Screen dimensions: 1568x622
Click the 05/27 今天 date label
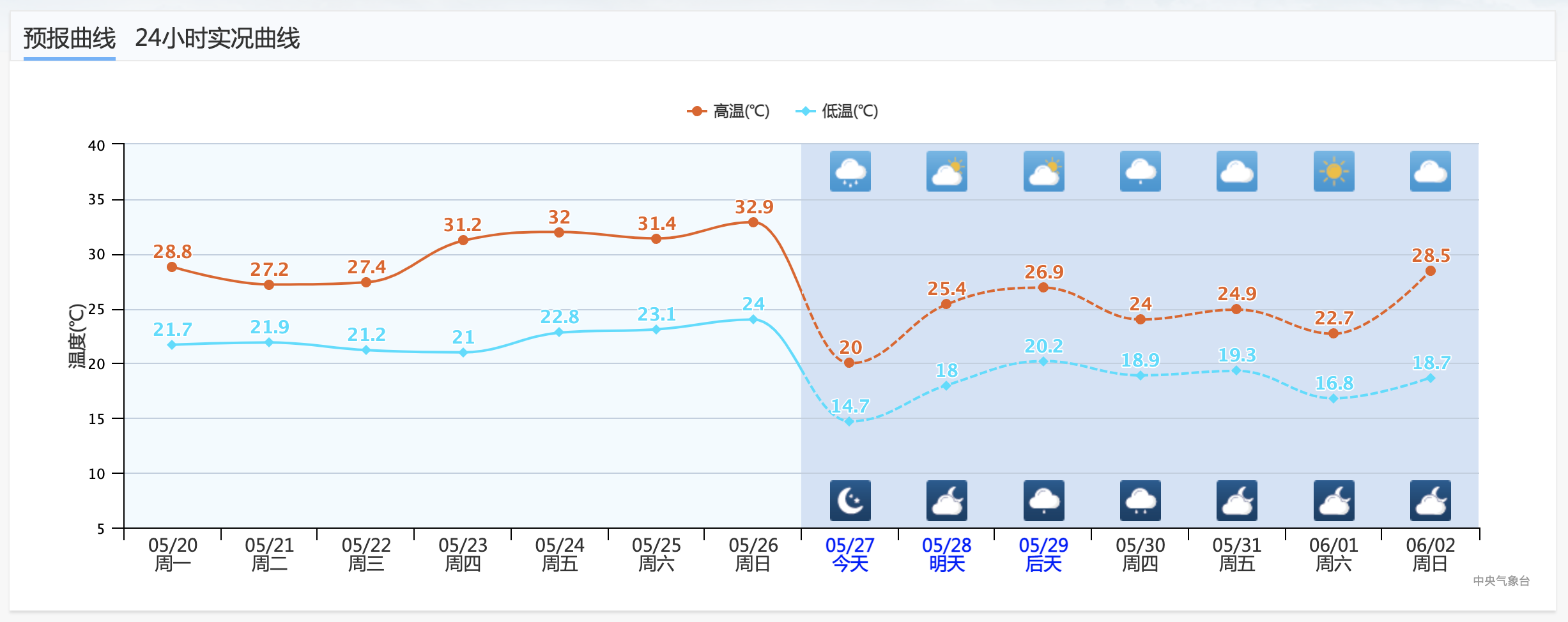pyautogui.click(x=850, y=554)
